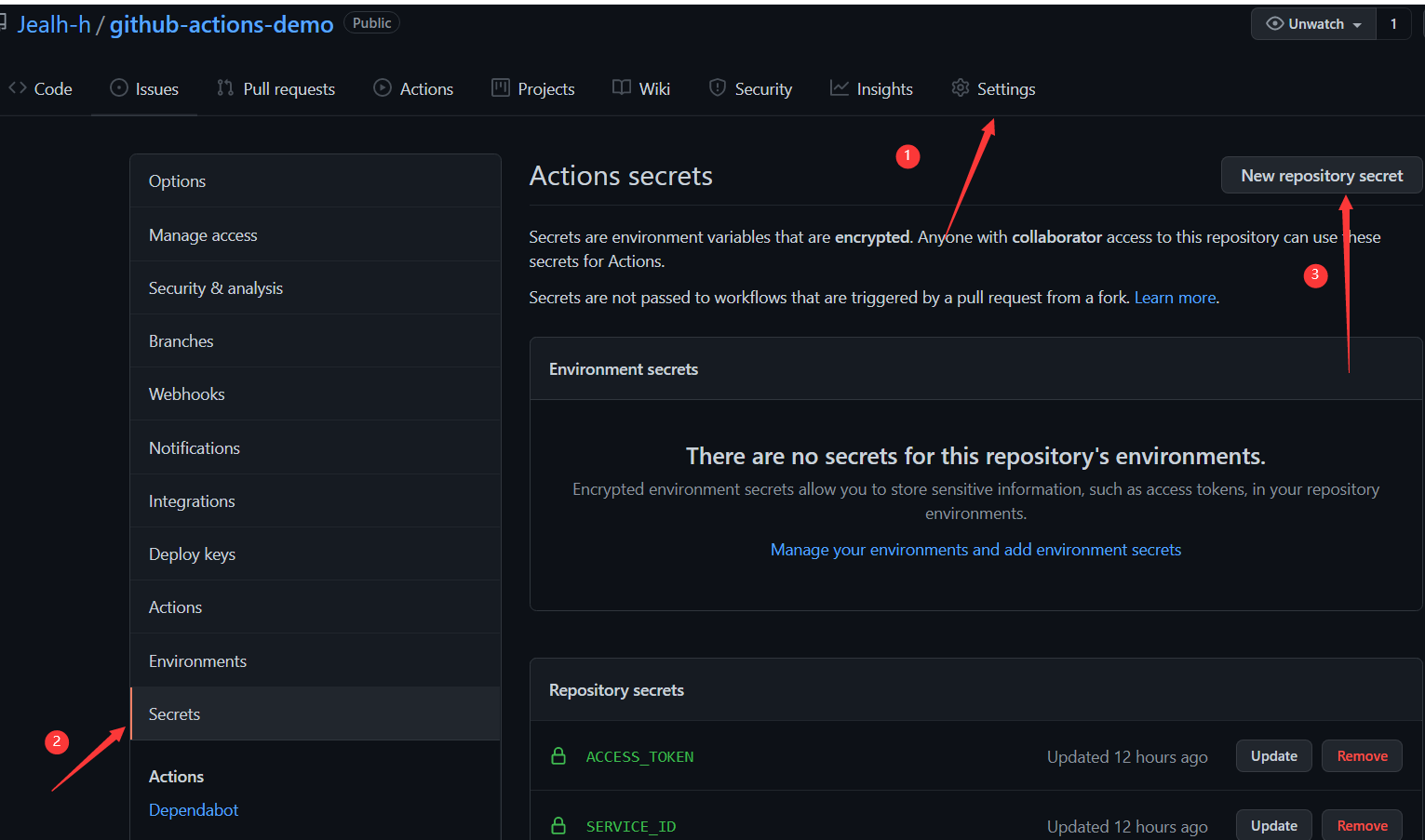Viewport: 1425px width, 840px height.
Task: Open the Wiki tab
Action: (x=641, y=88)
